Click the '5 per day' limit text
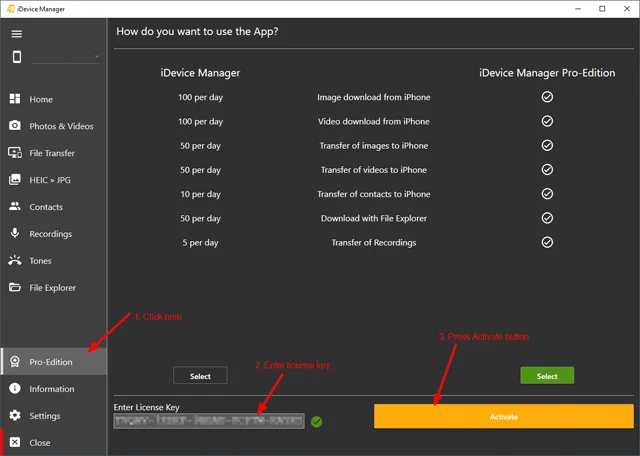This screenshot has width=640, height=456. coord(200,243)
